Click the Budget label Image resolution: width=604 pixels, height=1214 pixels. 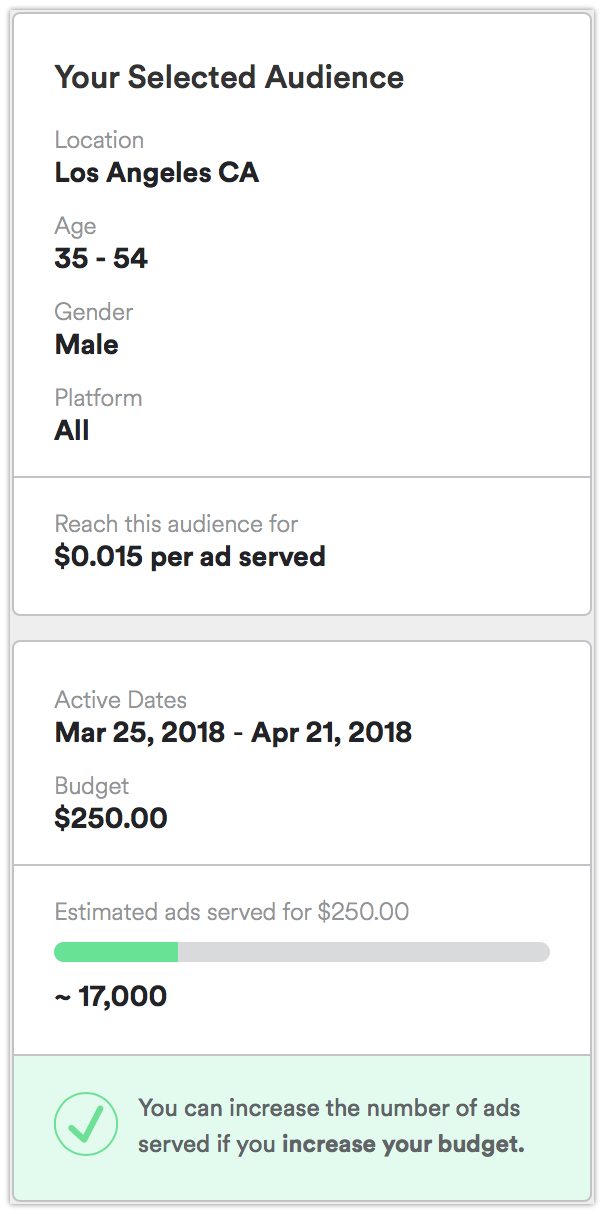[x=92, y=785]
